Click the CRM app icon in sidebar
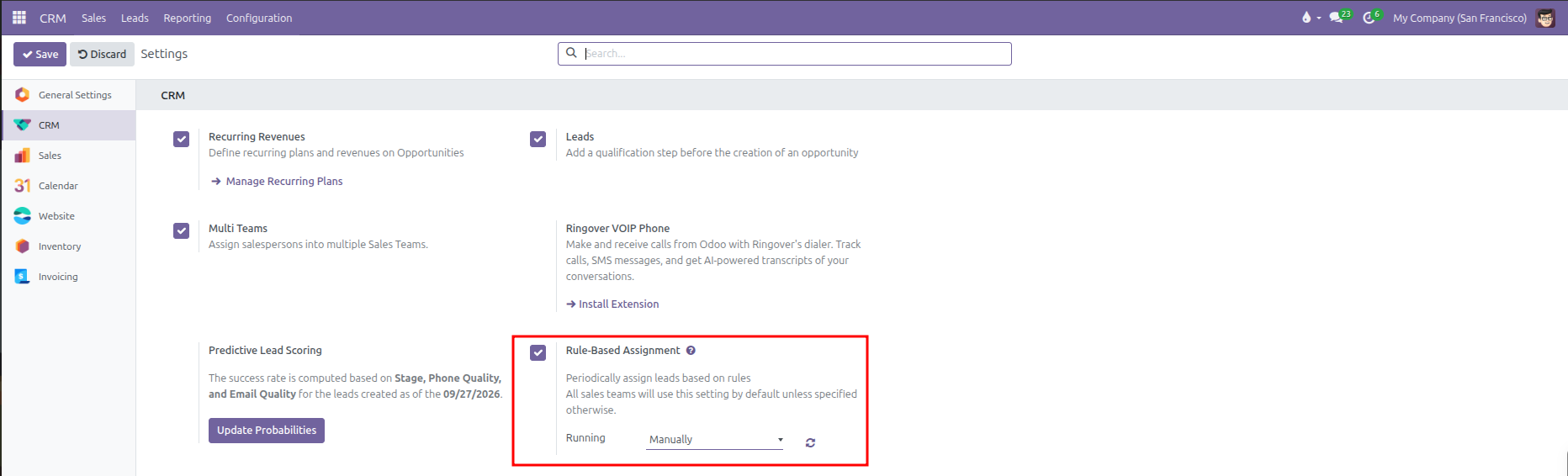The width and height of the screenshot is (1568, 476). click(23, 125)
